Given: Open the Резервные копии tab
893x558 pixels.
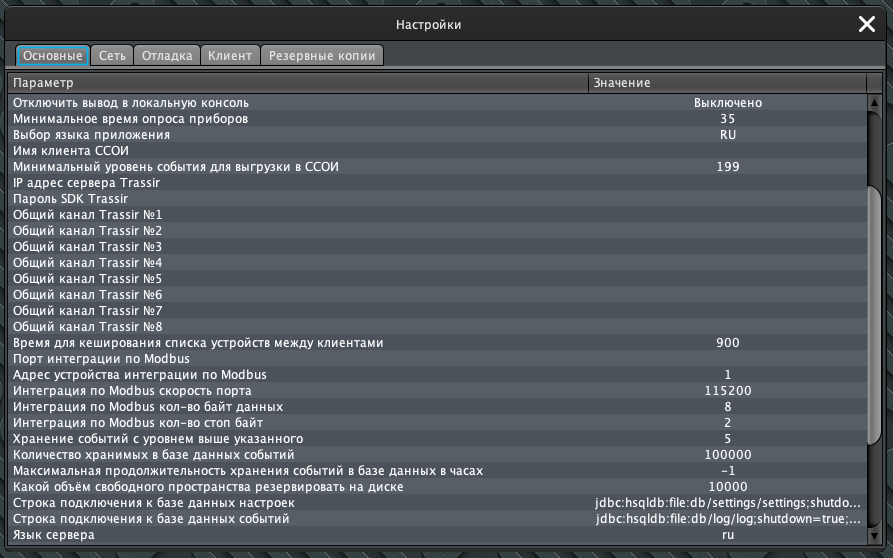Looking at the screenshot, I should (322, 56).
